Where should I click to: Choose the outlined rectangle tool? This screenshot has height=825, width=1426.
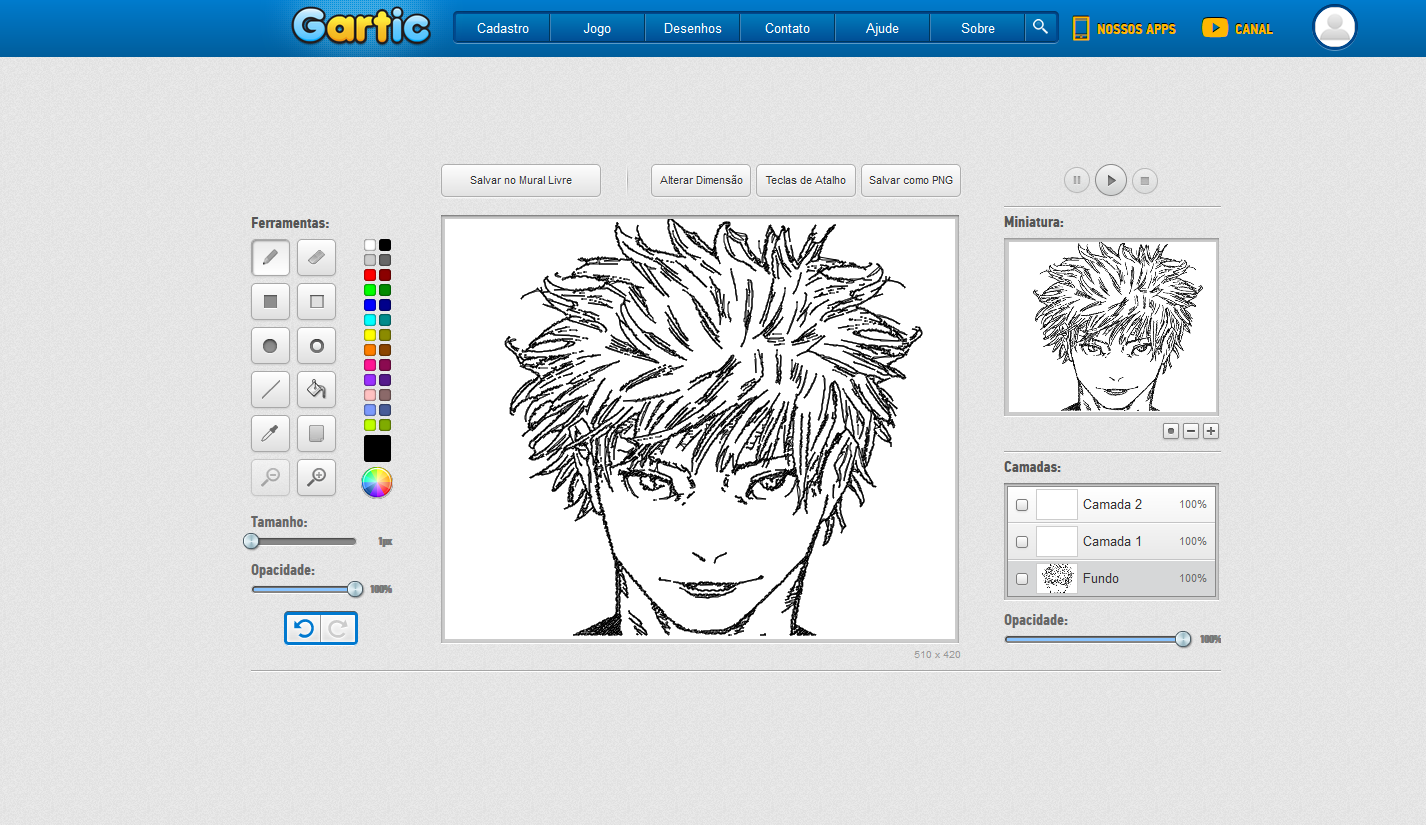pyautogui.click(x=316, y=301)
